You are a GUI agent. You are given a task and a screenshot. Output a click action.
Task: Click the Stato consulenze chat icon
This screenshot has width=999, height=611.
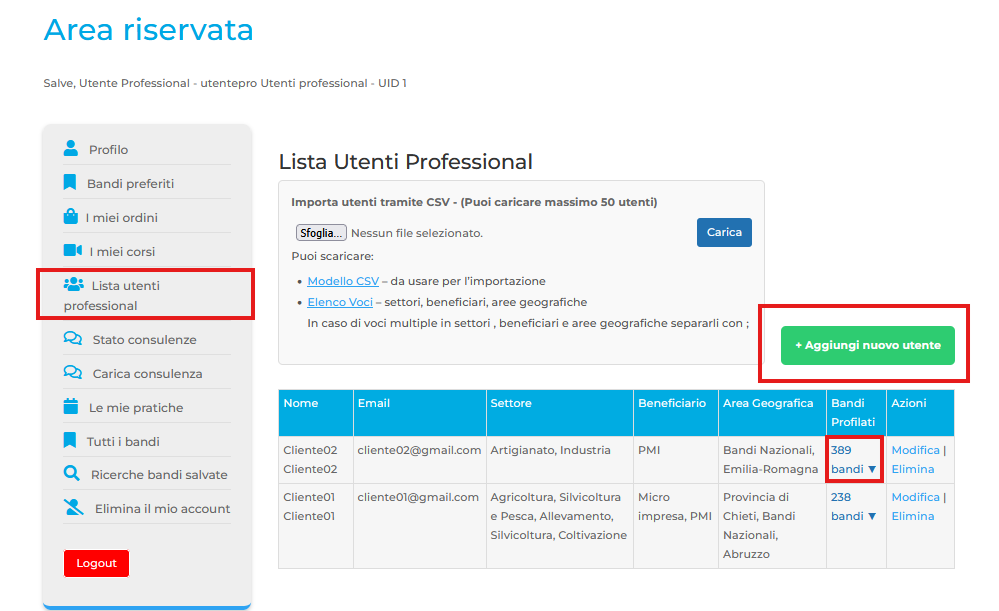pyautogui.click(x=72, y=339)
